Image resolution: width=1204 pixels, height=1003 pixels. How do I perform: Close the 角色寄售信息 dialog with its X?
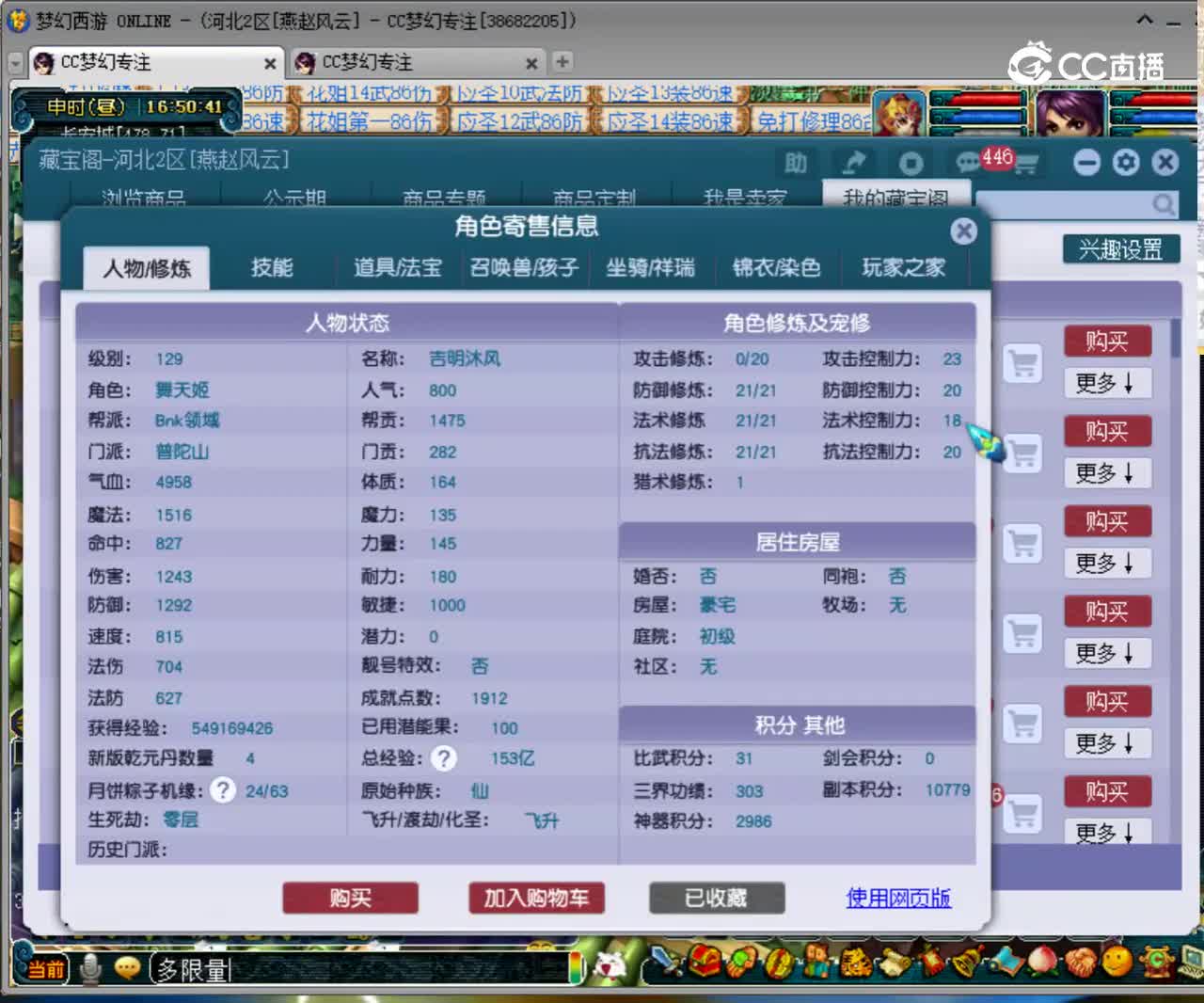tap(963, 231)
